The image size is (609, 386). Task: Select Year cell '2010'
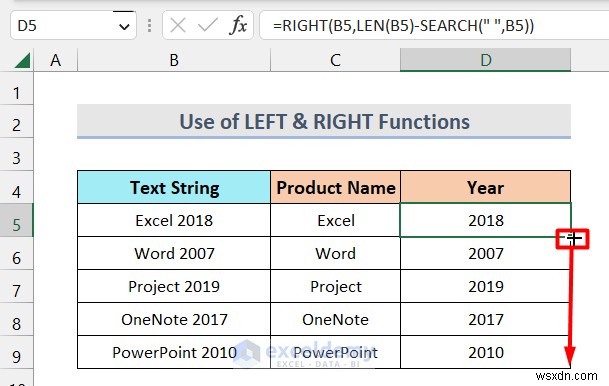coord(485,352)
